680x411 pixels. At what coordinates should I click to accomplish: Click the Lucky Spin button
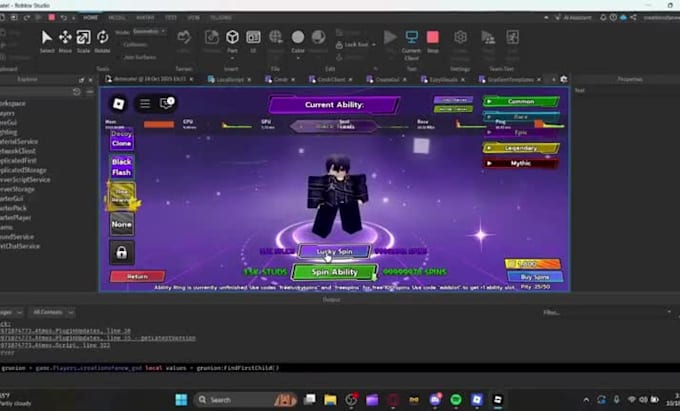pos(334,251)
